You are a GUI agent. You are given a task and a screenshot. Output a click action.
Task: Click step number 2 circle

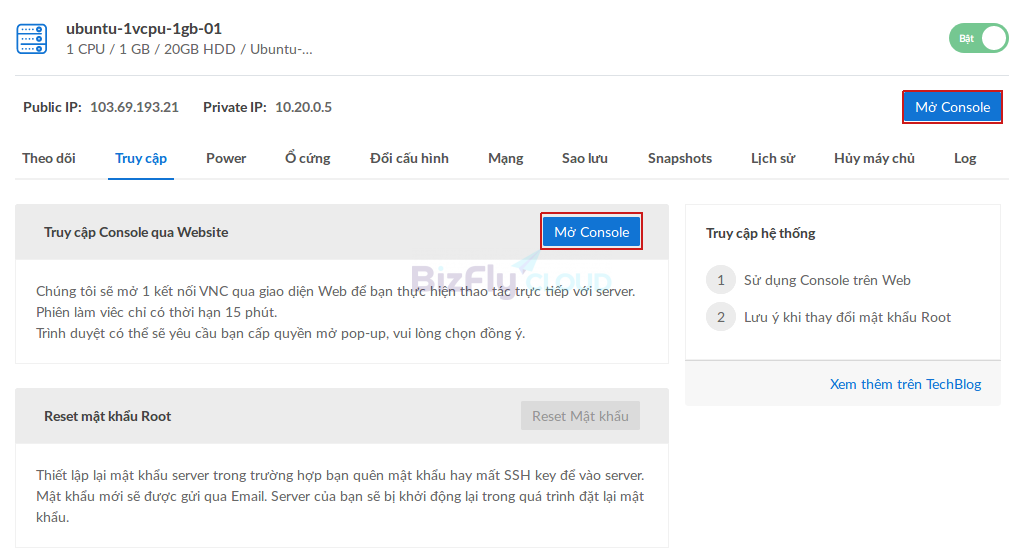click(721, 317)
